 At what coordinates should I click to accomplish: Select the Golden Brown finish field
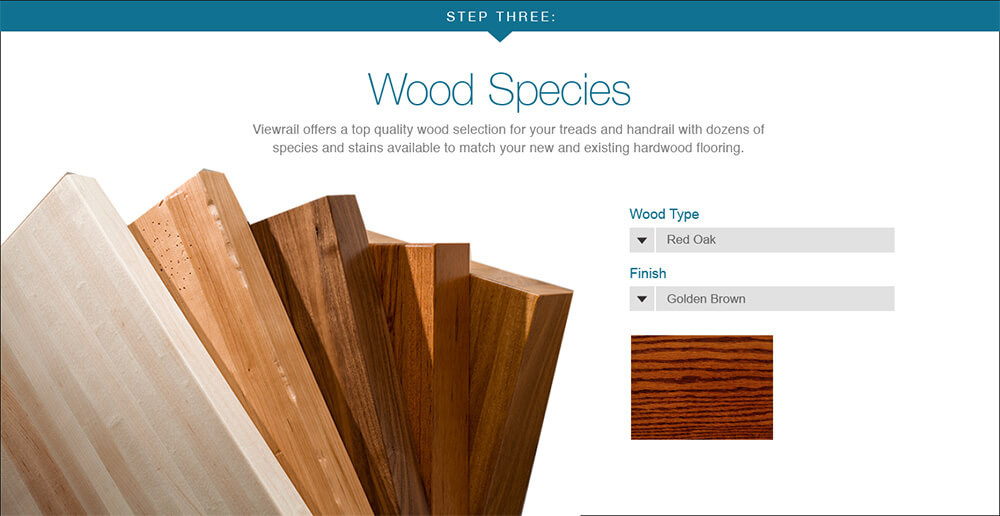(775, 299)
